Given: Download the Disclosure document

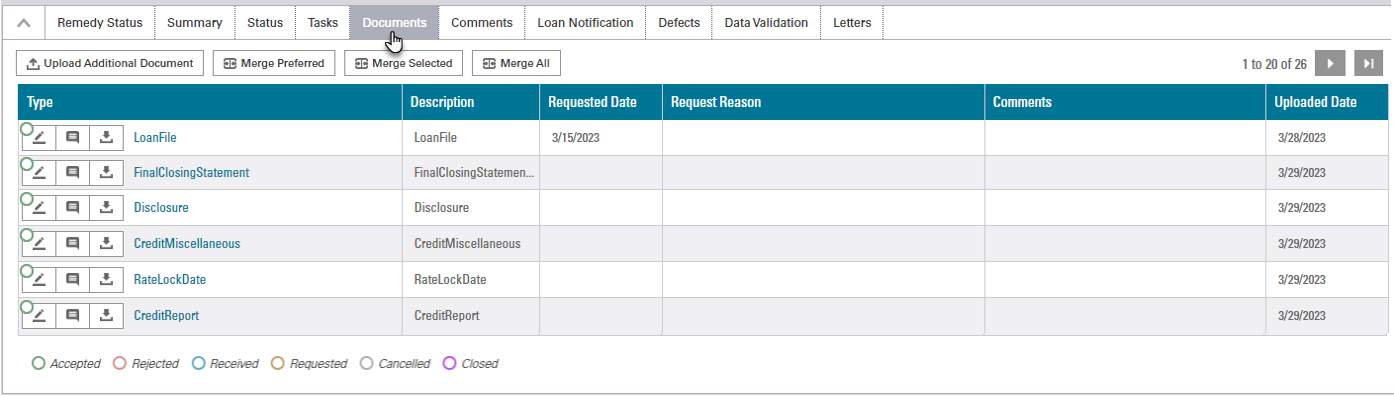Looking at the screenshot, I should [x=106, y=208].
